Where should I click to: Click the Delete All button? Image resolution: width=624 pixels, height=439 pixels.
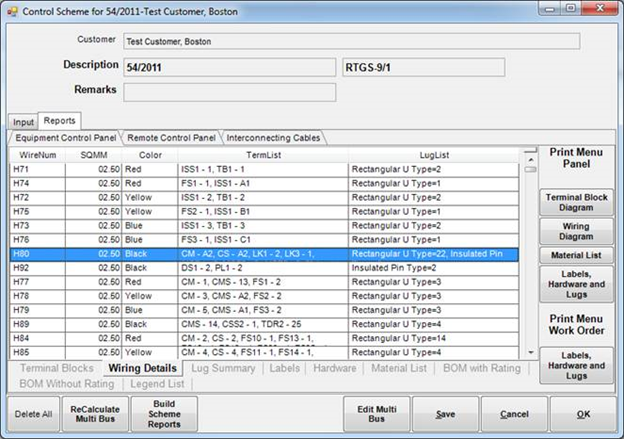tap(33, 413)
